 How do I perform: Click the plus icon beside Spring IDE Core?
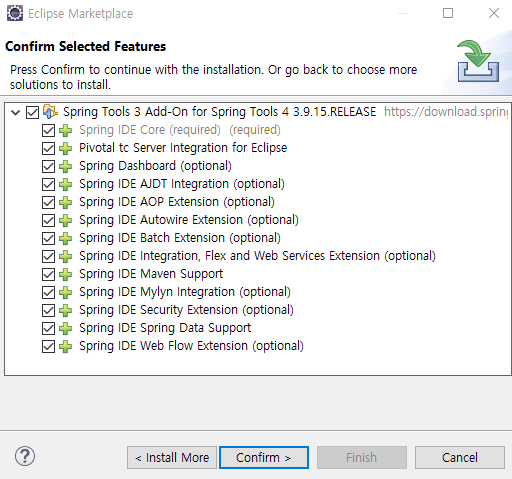pos(65,130)
